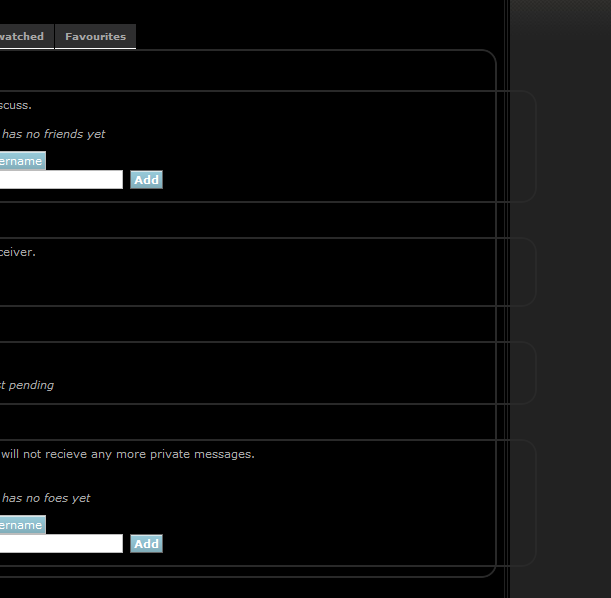Screen dimensions: 611x598
Task: Select the text 'will not recieve any more private messages.'
Action: point(128,454)
